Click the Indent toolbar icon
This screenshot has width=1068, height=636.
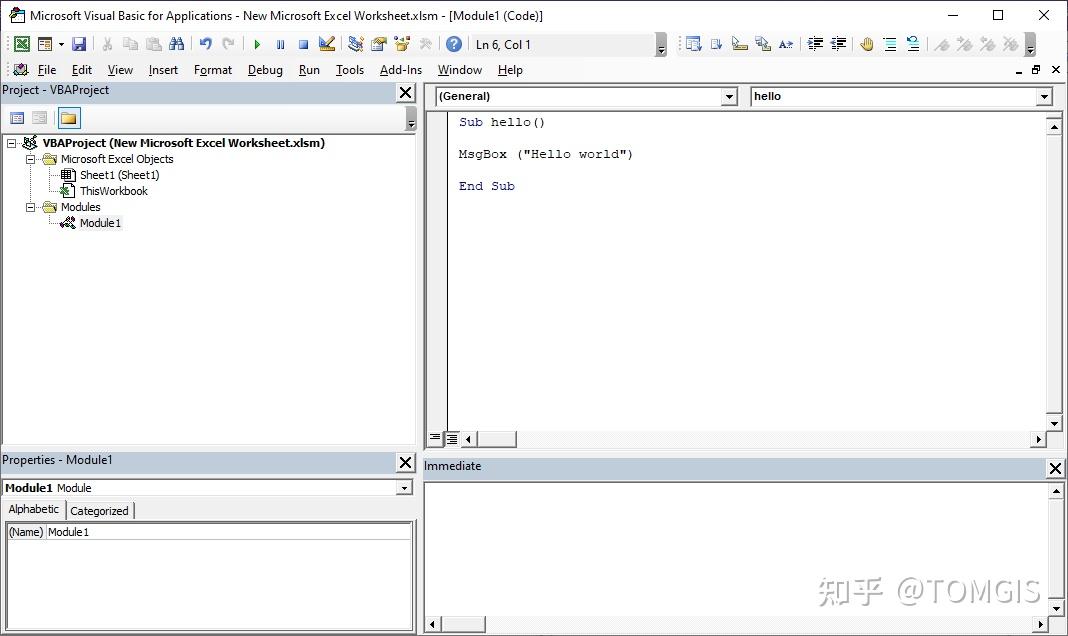point(814,44)
